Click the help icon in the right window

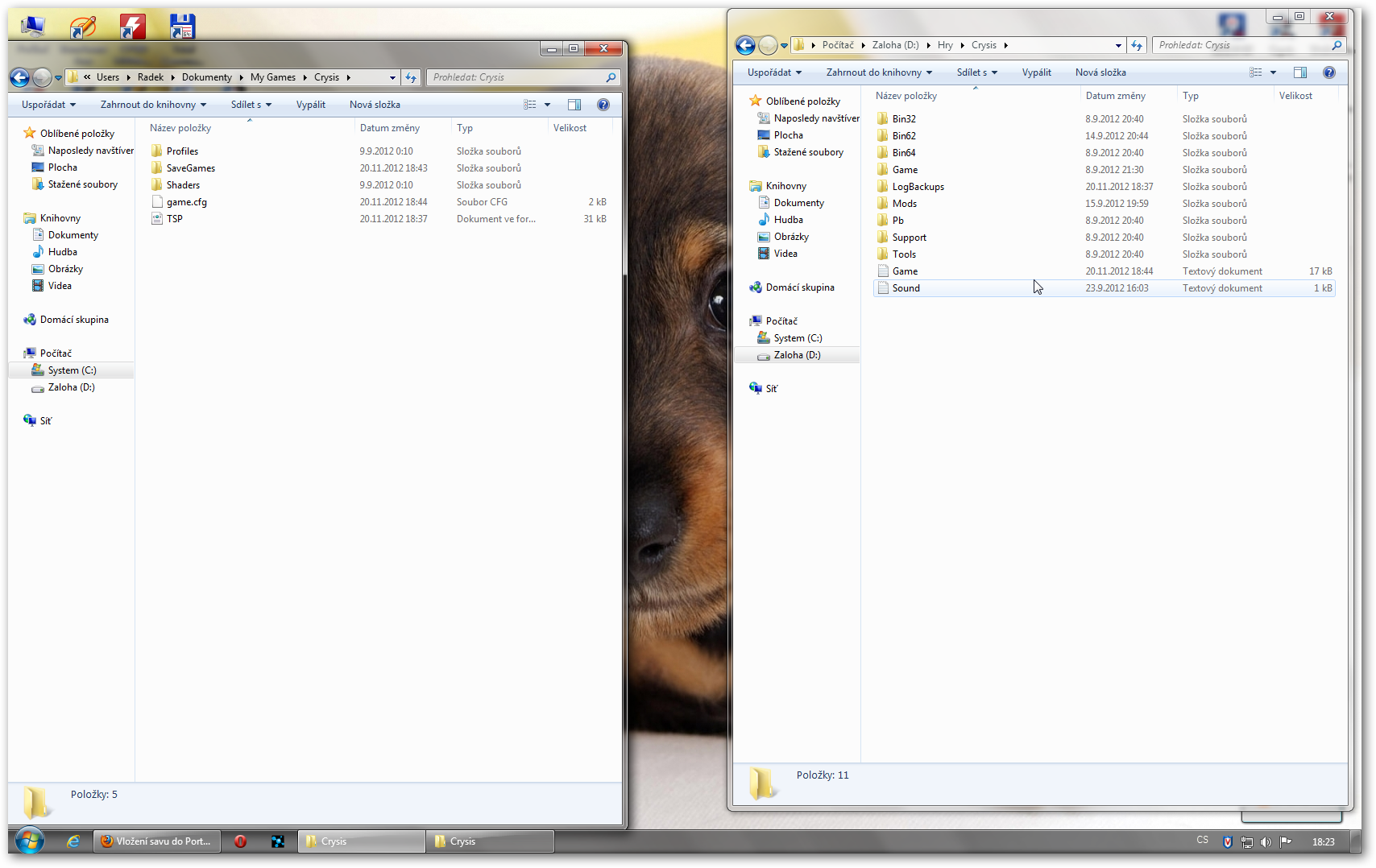(x=1329, y=72)
